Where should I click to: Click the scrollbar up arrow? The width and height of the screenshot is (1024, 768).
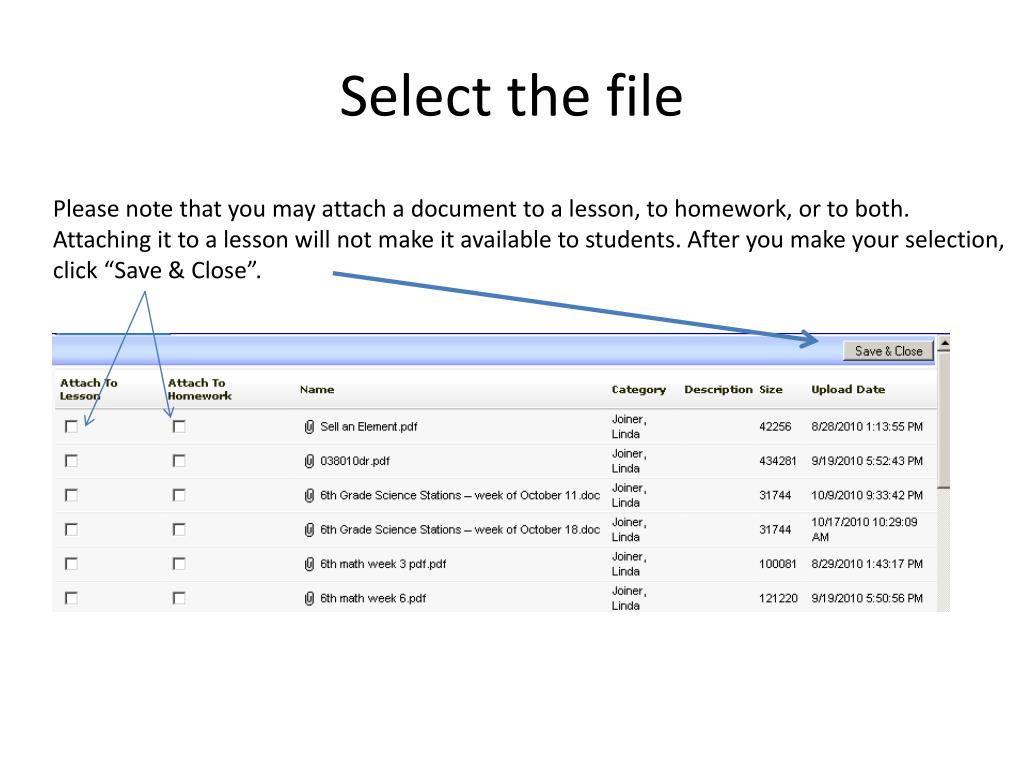(944, 344)
